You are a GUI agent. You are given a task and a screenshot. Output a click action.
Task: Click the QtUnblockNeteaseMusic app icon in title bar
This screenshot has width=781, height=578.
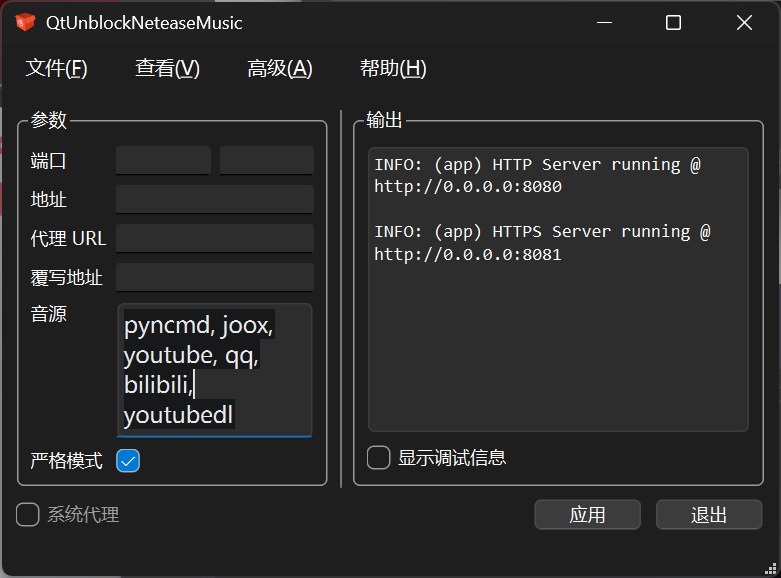pos(25,22)
